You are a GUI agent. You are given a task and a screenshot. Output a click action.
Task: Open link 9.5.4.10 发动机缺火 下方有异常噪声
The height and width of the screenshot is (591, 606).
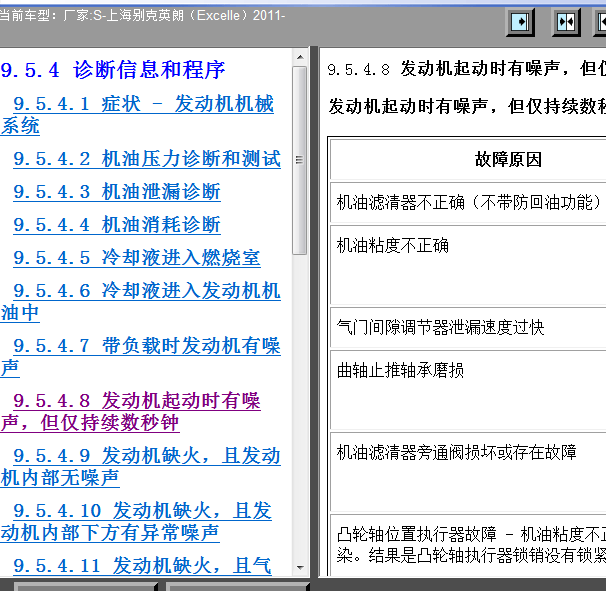coord(136,521)
